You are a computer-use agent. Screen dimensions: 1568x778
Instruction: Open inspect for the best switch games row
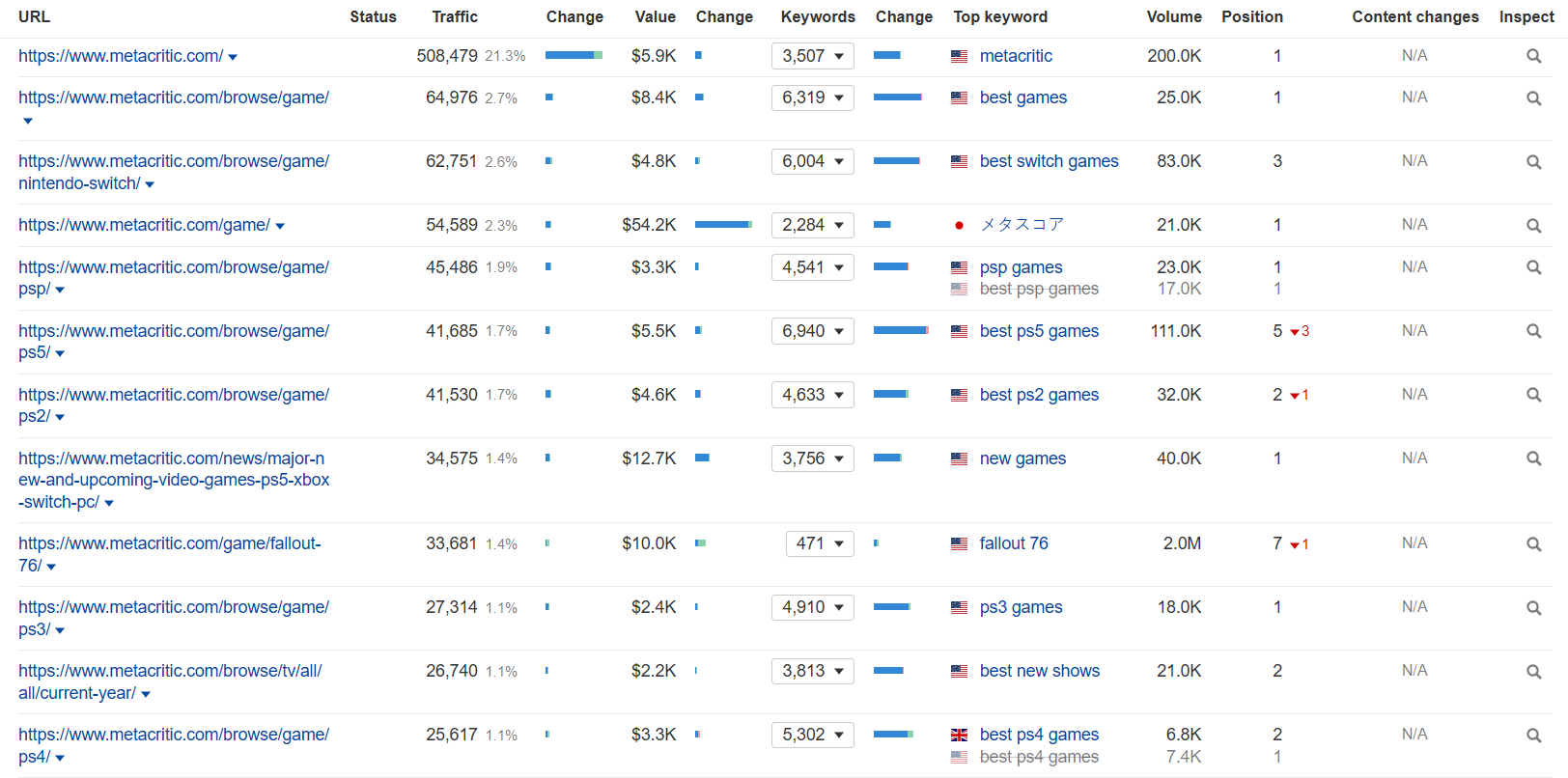(x=1533, y=161)
